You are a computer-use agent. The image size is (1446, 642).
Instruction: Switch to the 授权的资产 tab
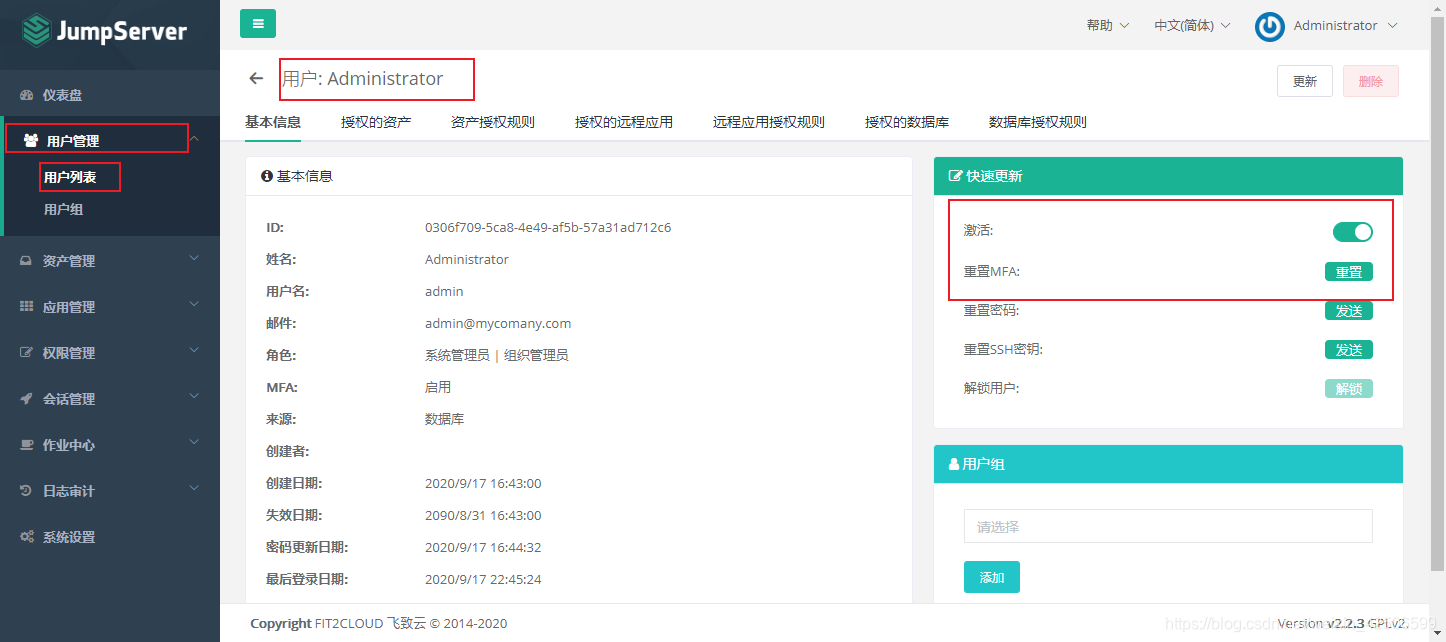376,122
